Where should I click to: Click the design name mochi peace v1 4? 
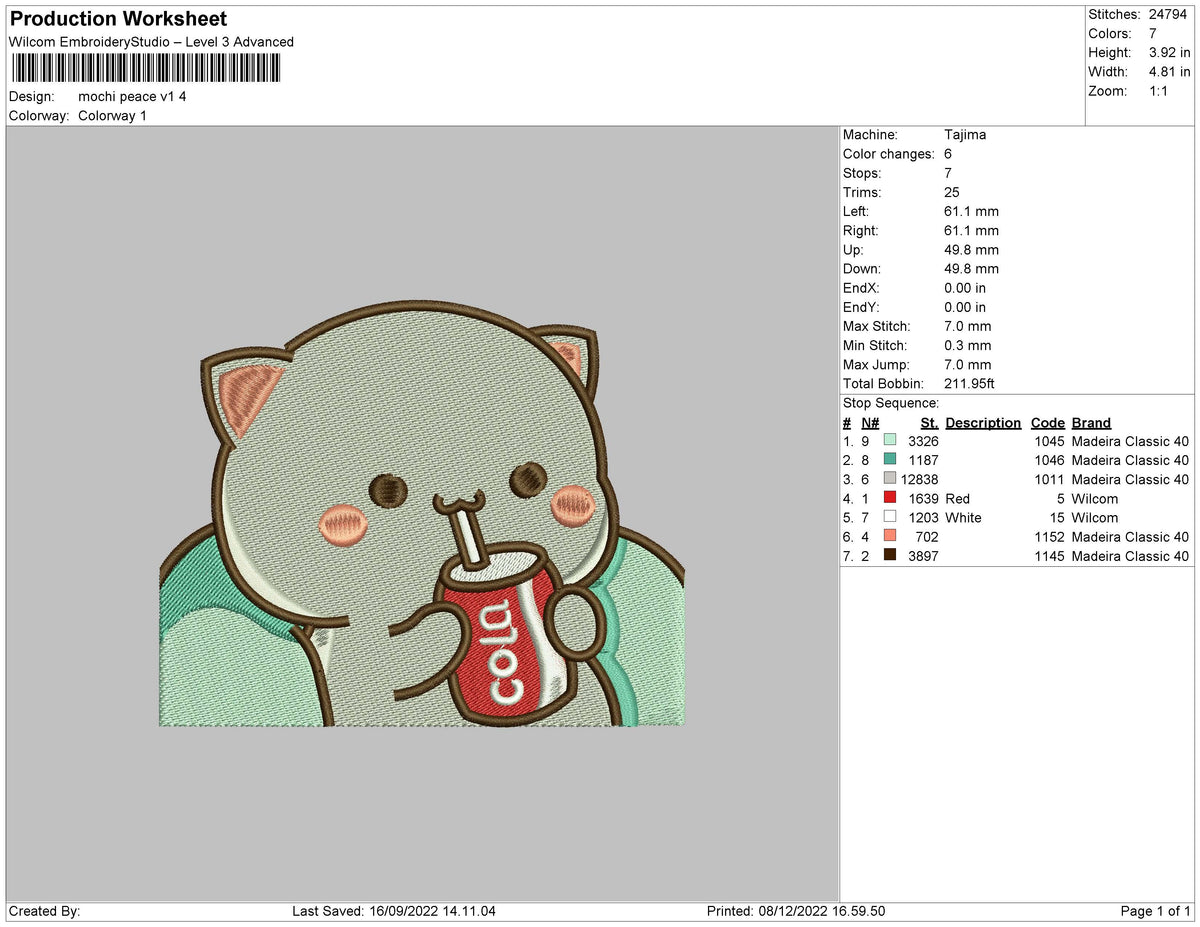132,96
